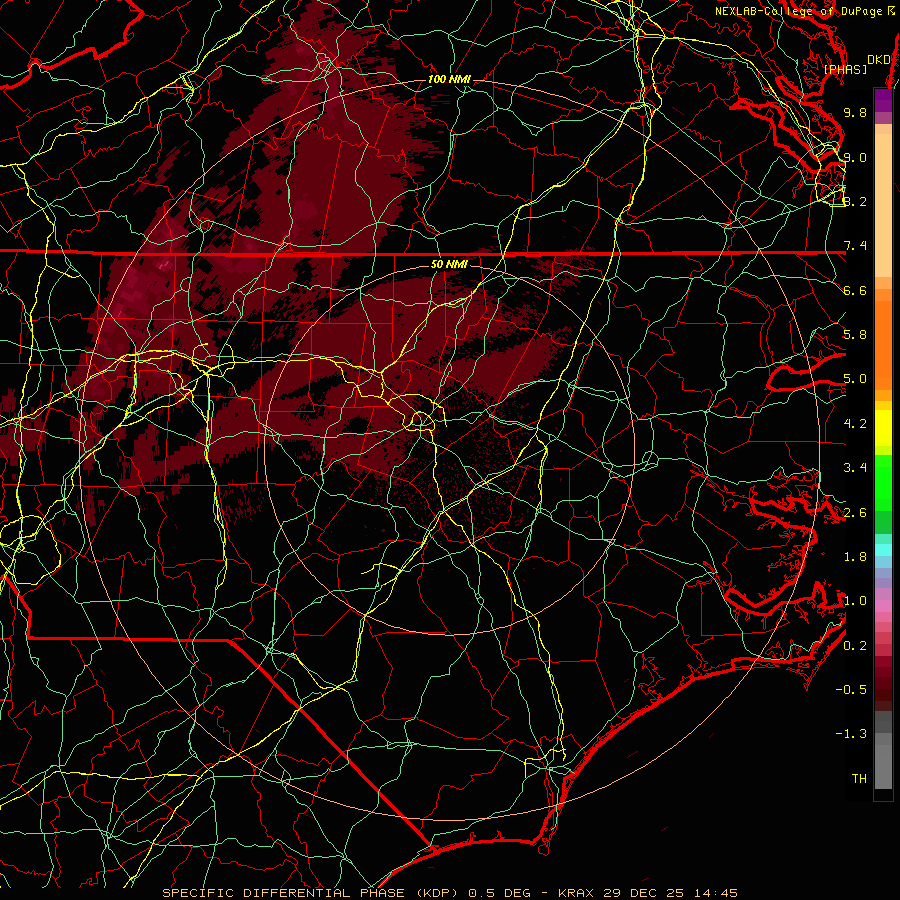
Task: Click the 5.8 scale label
Action: [855, 335]
